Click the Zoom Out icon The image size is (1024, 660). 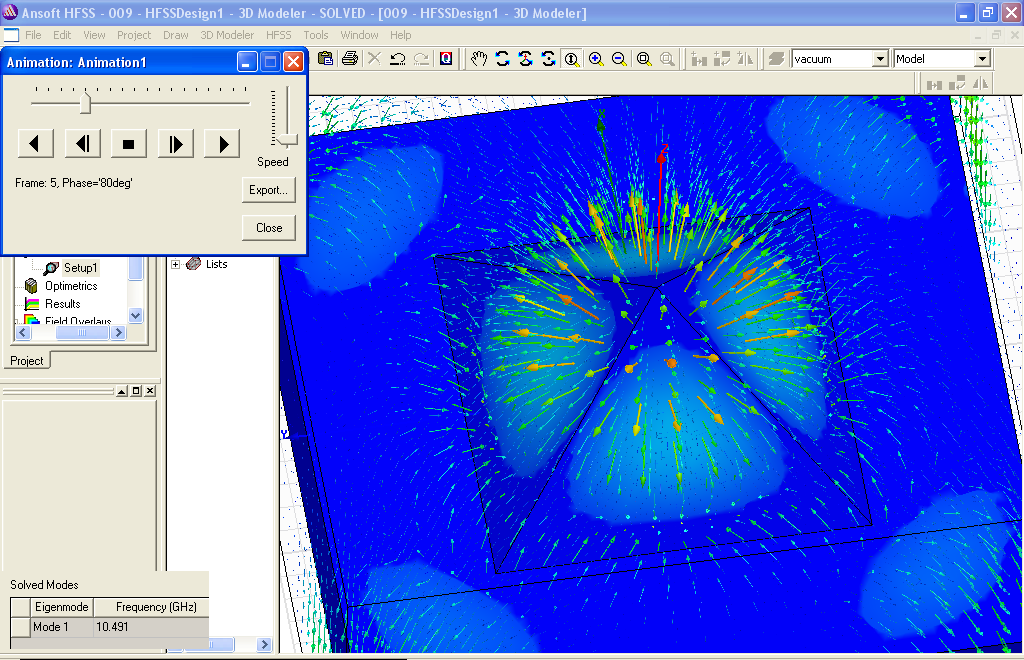tap(619, 59)
